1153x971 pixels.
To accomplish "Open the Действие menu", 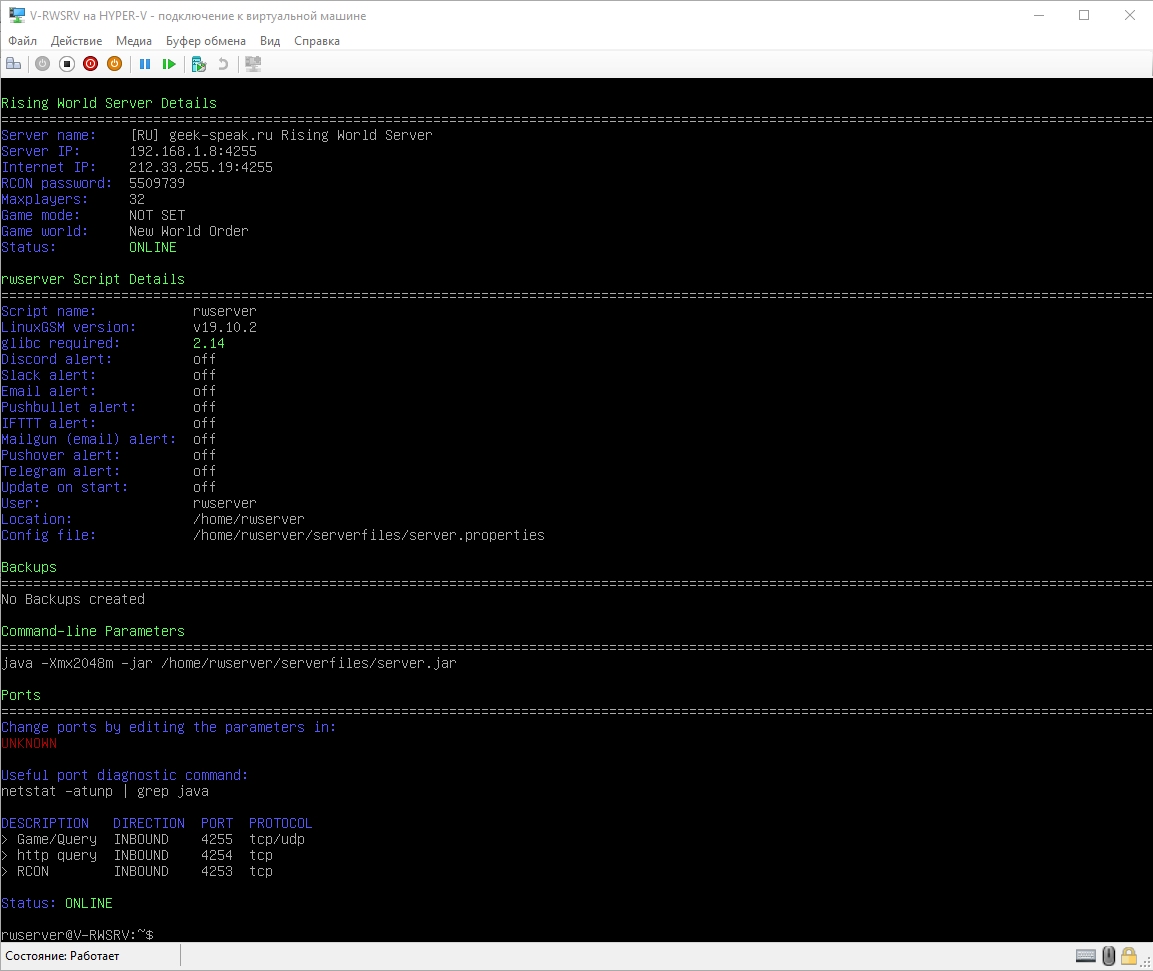I will pos(76,41).
